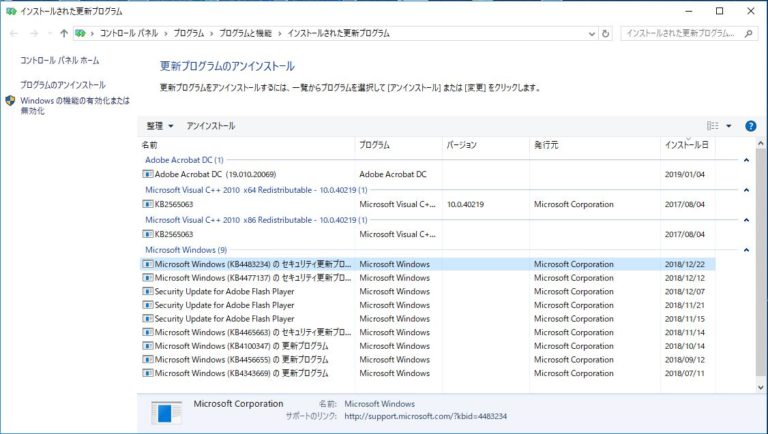Open the help question mark icon
768x434 pixels.
[750, 126]
